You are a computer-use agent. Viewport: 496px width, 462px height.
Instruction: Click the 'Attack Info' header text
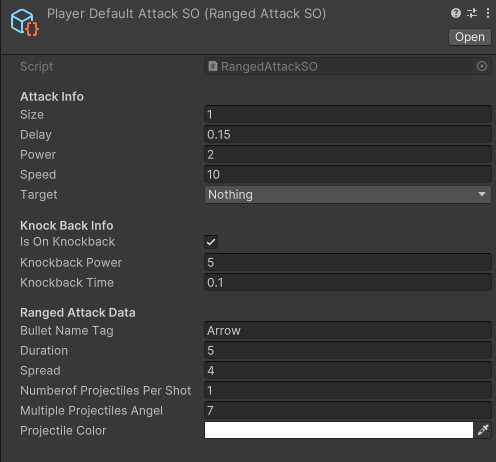click(x=52, y=97)
